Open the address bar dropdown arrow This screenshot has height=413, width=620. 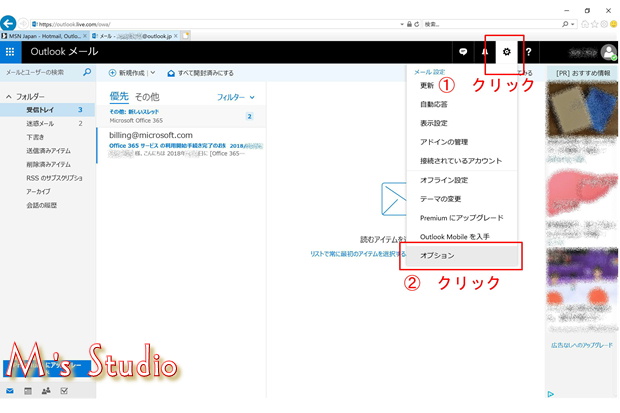click(402, 24)
